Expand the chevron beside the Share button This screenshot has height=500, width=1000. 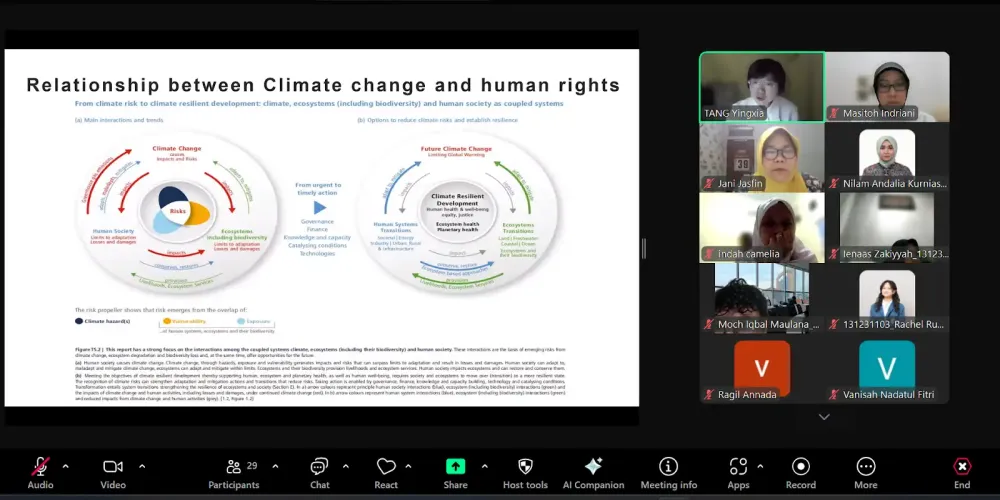click(x=485, y=466)
